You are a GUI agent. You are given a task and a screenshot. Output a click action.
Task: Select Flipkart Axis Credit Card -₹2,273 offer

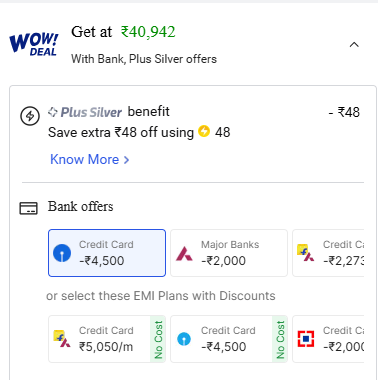tap(328, 253)
